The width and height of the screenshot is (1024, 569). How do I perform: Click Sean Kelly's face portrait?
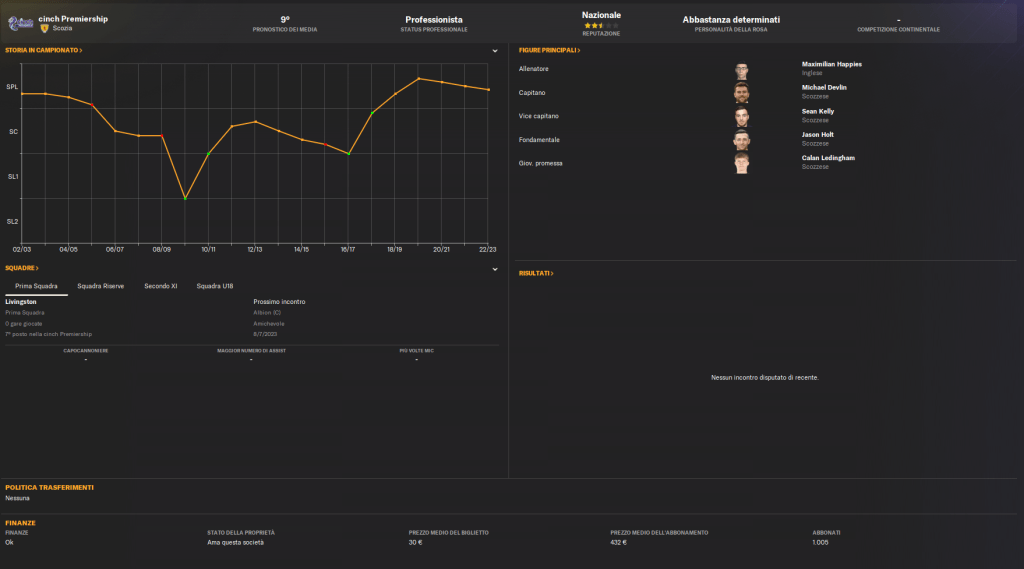[741, 117]
